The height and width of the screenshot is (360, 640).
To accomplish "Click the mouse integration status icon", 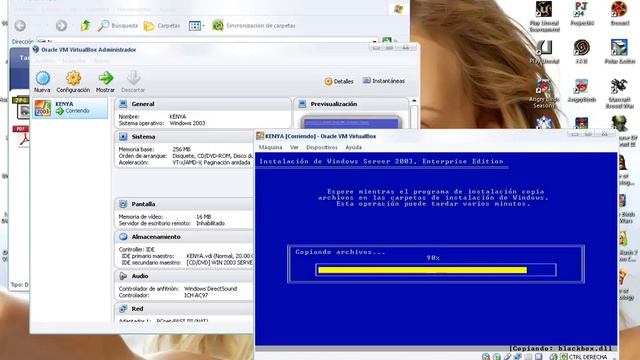I will 553,357.
